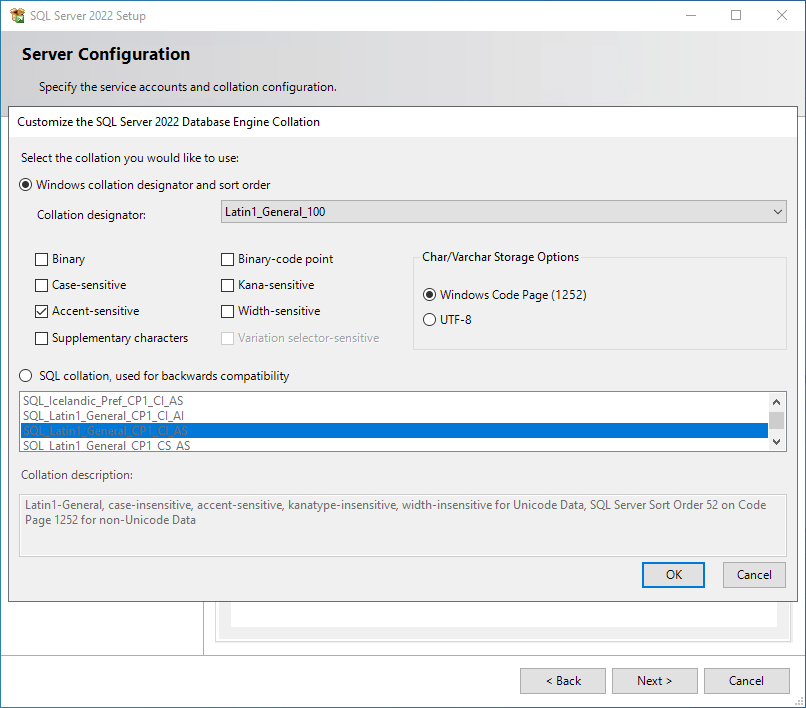Enable the Width-sensitive checkbox
The height and width of the screenshot is (708, 806).
pos(227,311)
